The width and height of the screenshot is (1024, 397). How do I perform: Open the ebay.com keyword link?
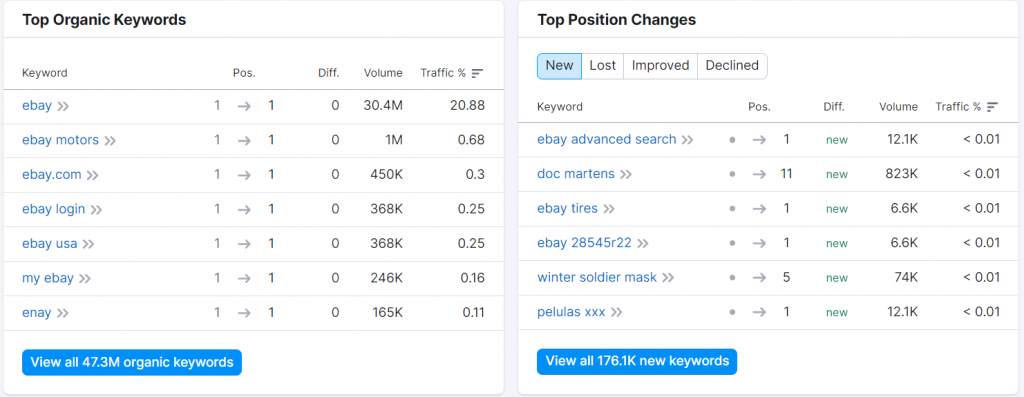point(52,175)
